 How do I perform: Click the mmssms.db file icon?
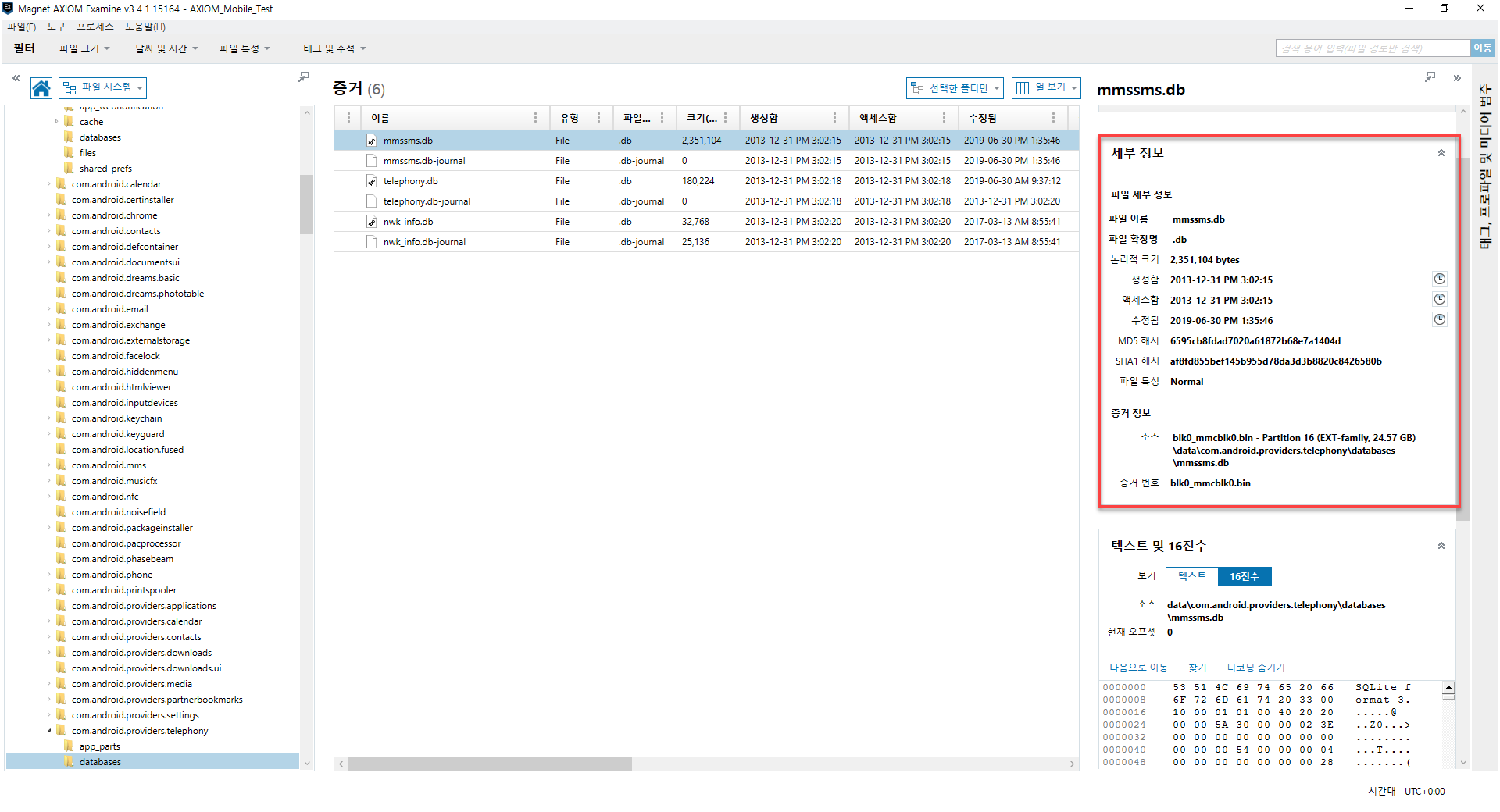372,141
